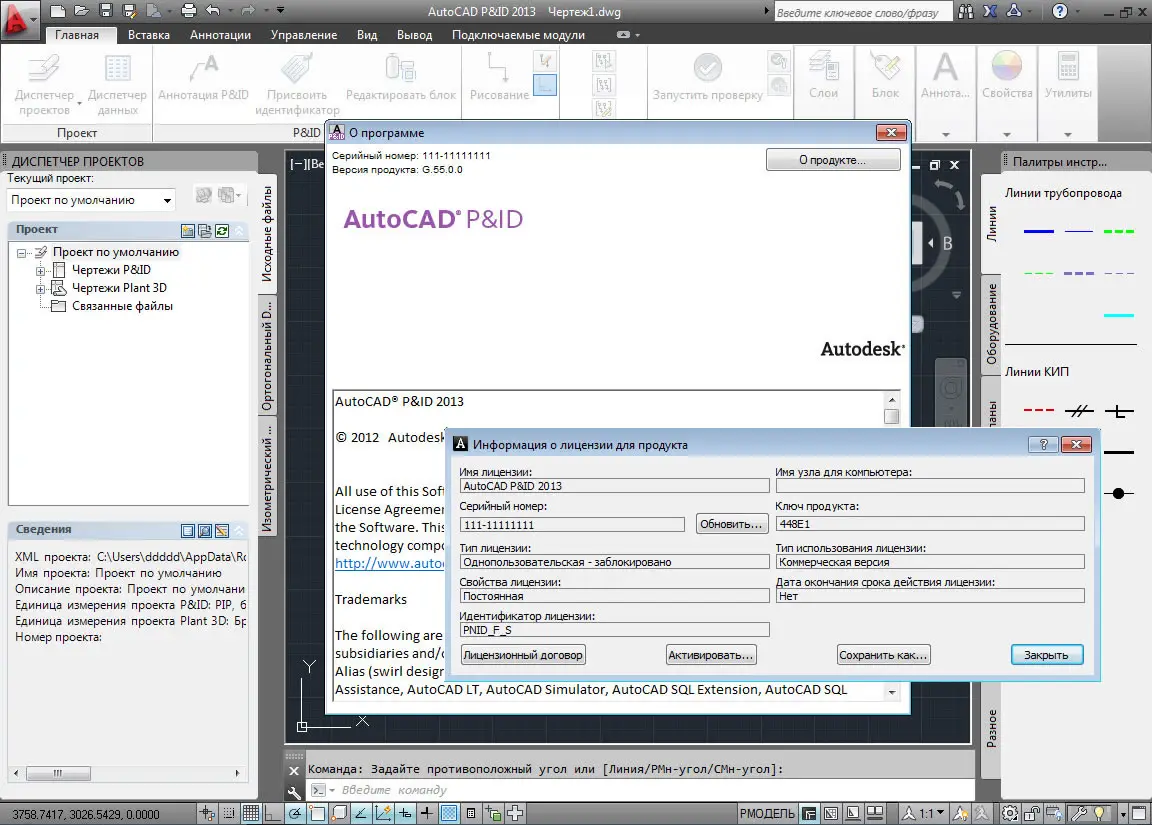Viewport: 1152px width, 825px height.
Task: Switch to the Вид ribbon tab
Action: [x=367, y=35]
